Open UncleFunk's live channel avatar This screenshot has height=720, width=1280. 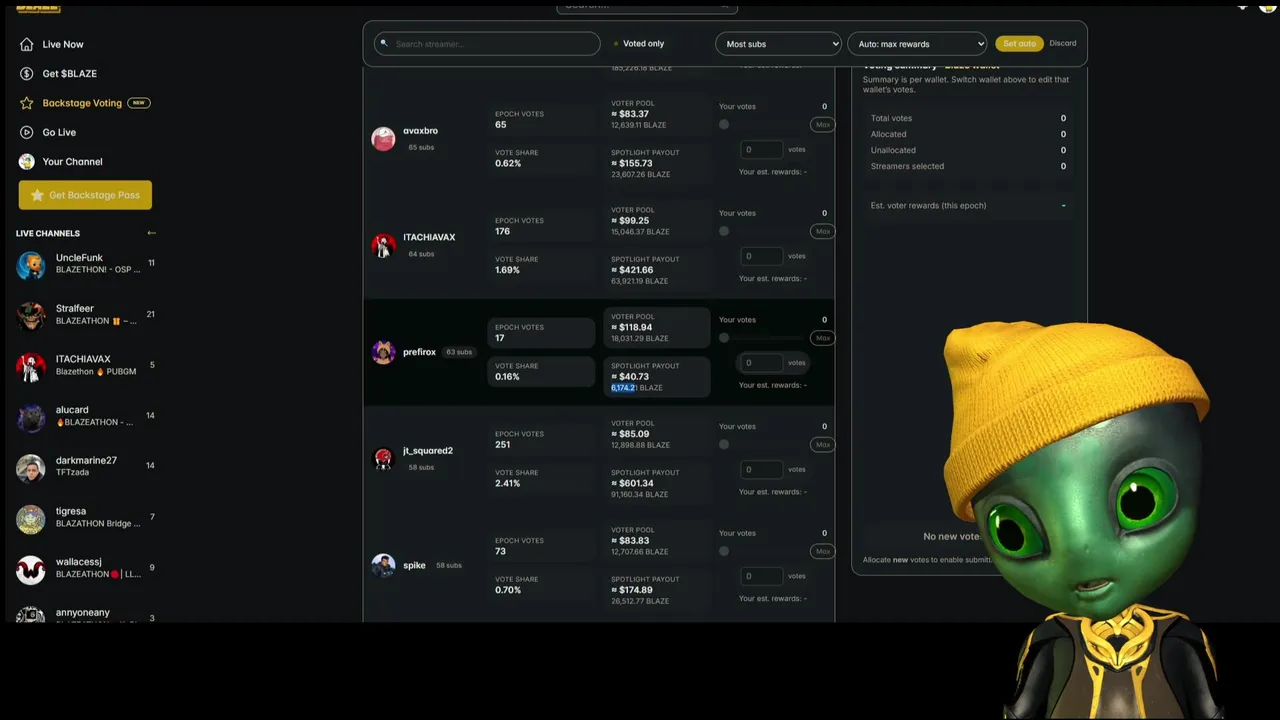coord(31,265)
